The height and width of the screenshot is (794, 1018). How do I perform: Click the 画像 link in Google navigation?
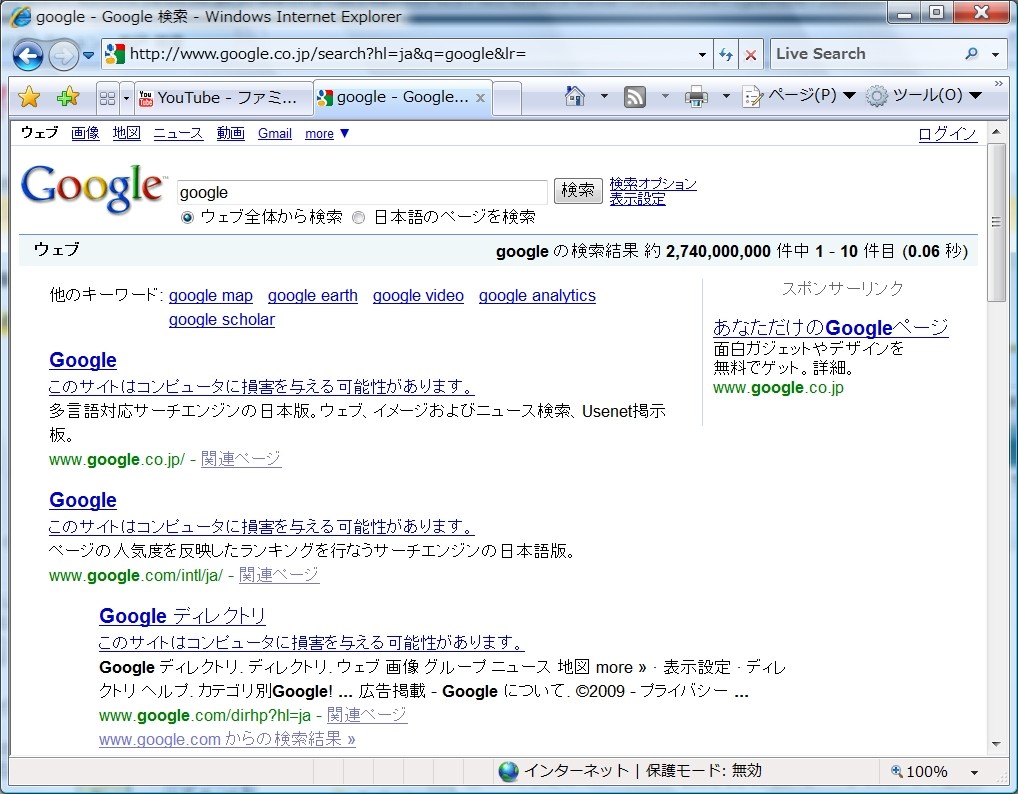[x=85, y=133]
